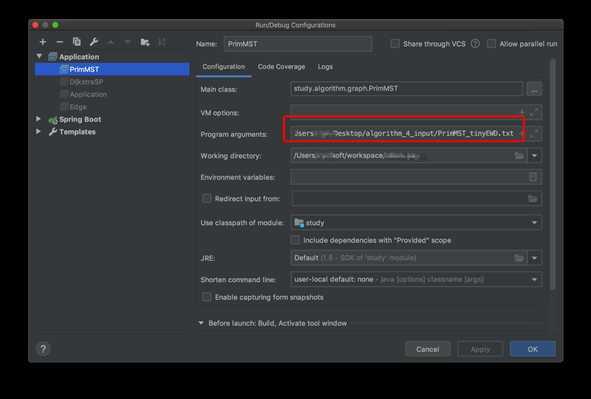Image resolution: width=591 pixels, height=399 pixels.
Task: Remove the selected configuration with the minus icon
Action: coord(59,42)
